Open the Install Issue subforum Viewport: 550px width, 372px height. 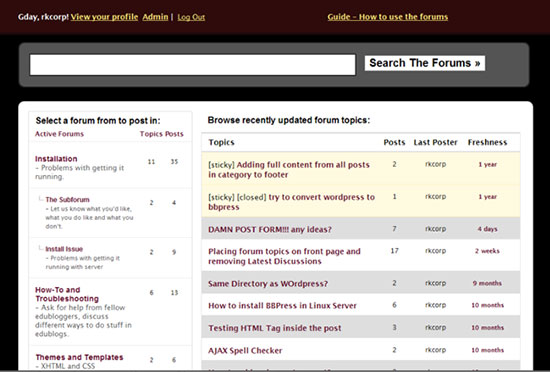click(64, 249)
